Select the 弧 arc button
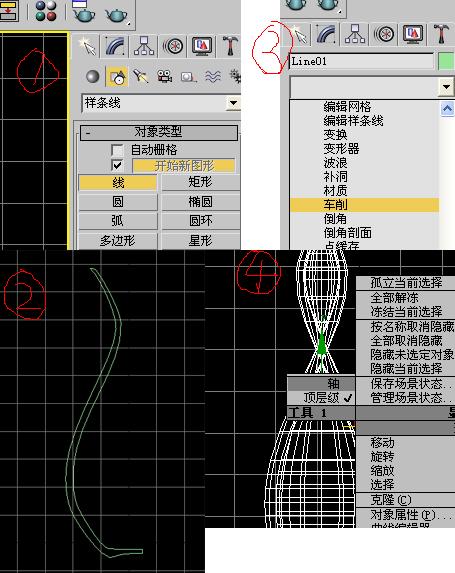The width and height of the screenshot is (455, 573). tap(118, 221)
